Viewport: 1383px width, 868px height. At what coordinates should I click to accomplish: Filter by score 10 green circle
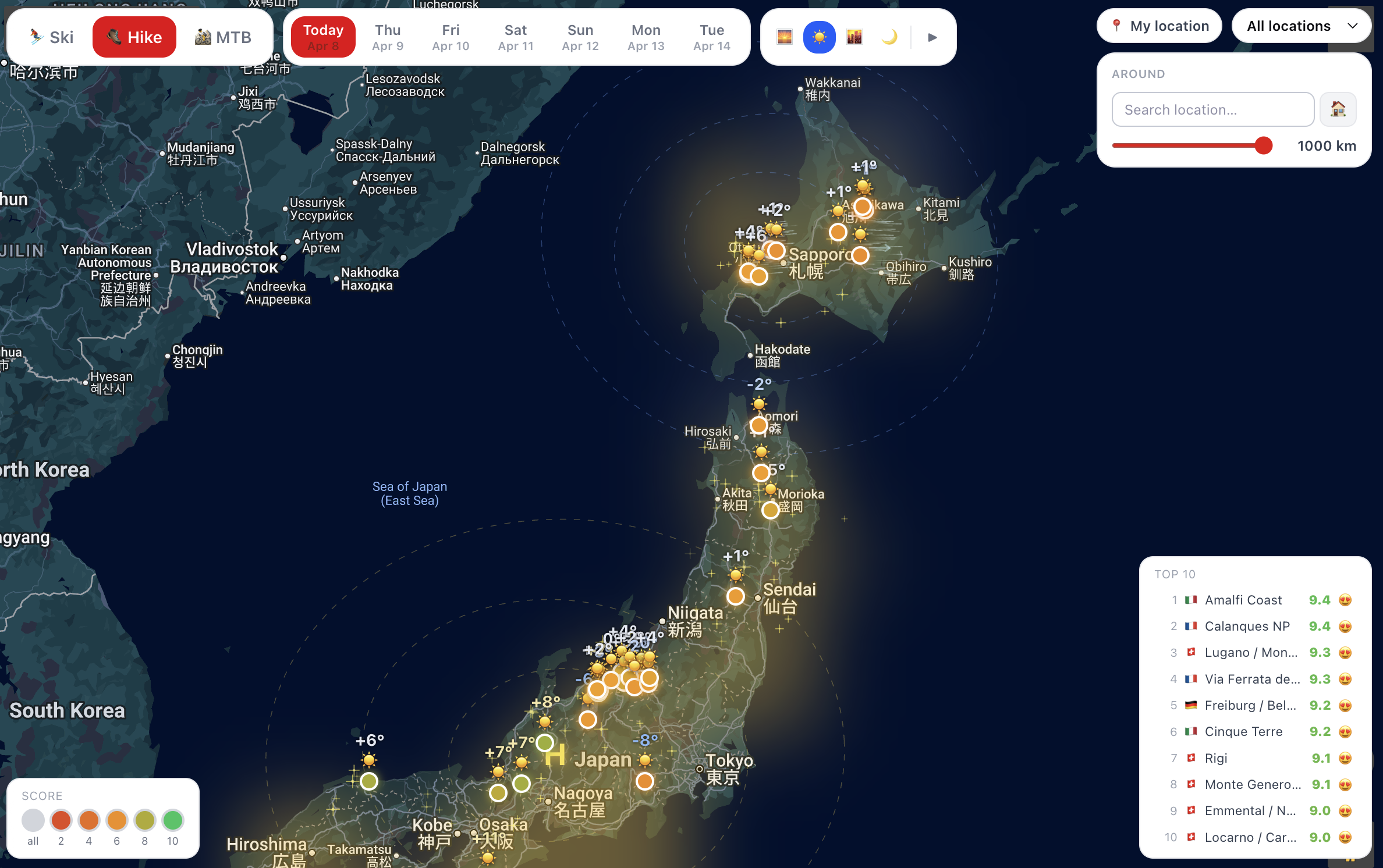coord(172,820)
